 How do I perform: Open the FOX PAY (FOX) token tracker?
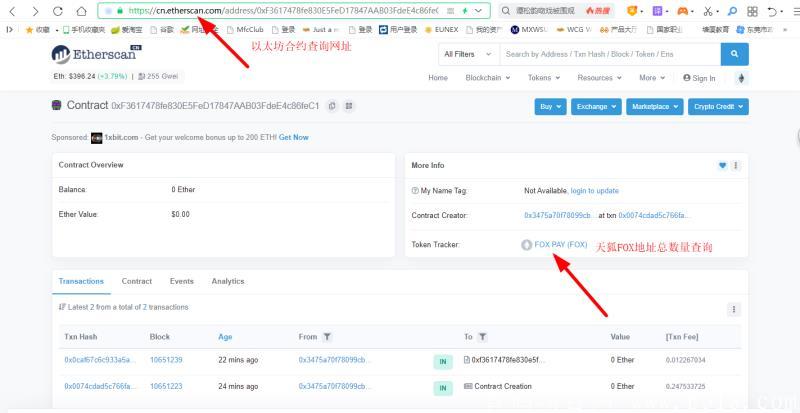click(561, 245)
